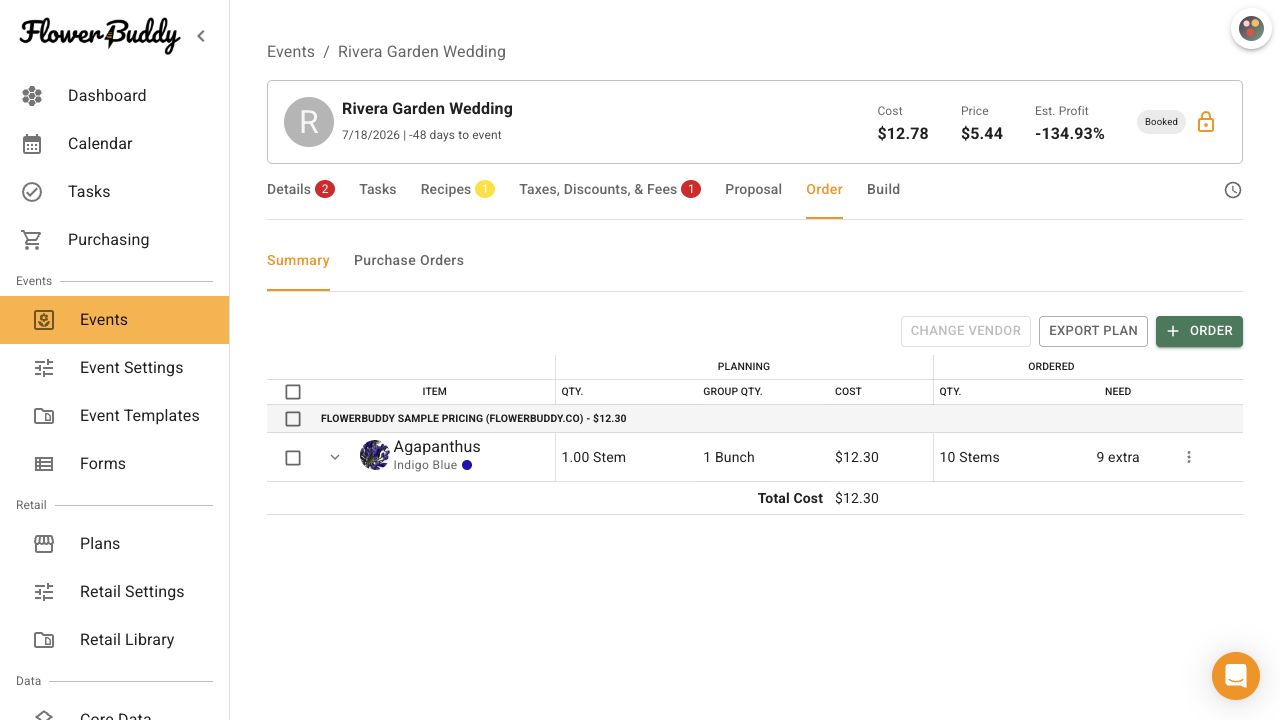Toggle the select-all checkbox in the header row
The height and width of the screenshot is (720, 1280).
(293, 392)
